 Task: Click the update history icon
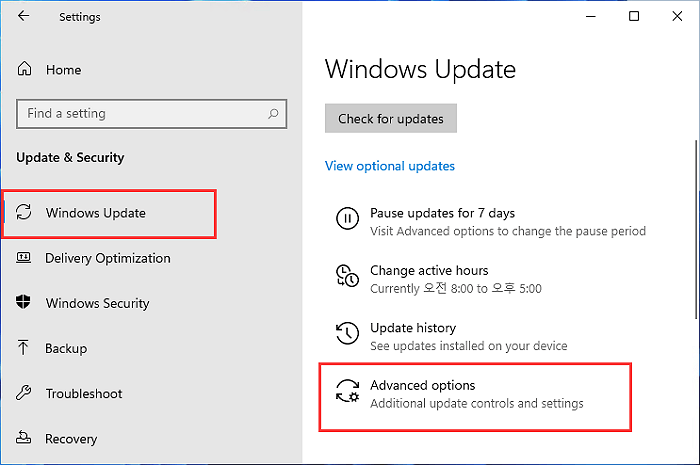[x=347, y=334]
